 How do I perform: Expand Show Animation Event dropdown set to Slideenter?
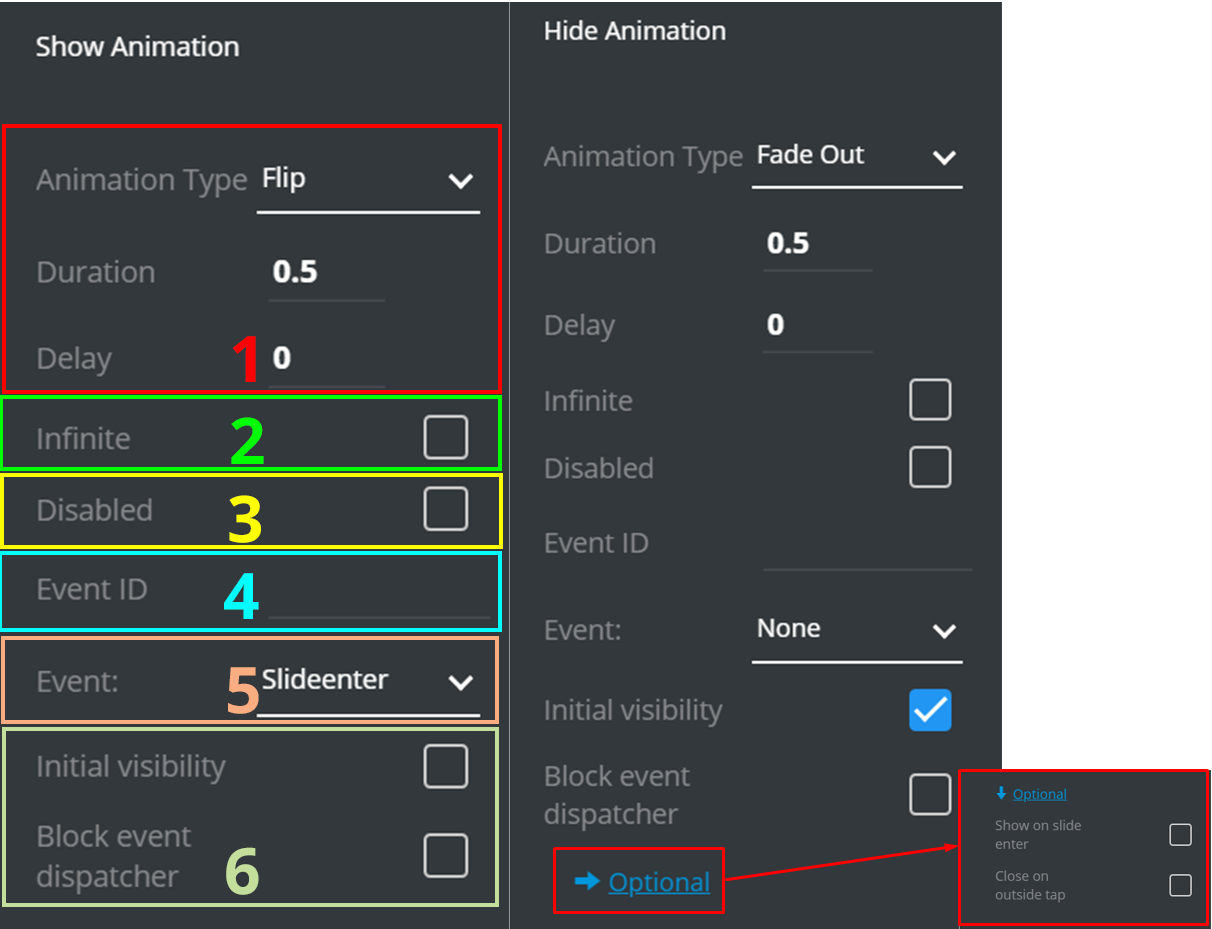(367, 681)
